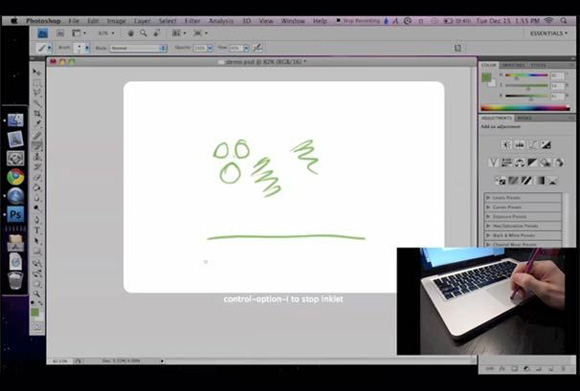Toggle Quick Mask mode in toolbox
This screenshot has height=391, width=580.
pos(37,326)
